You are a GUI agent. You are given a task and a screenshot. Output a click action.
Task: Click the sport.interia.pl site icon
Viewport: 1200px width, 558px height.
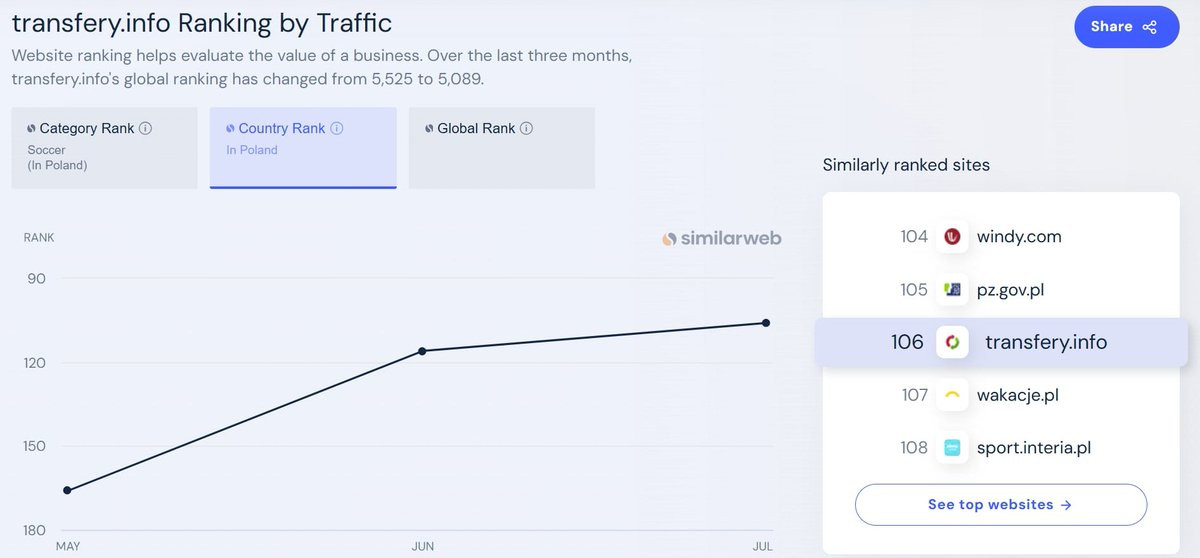(952, 448)
